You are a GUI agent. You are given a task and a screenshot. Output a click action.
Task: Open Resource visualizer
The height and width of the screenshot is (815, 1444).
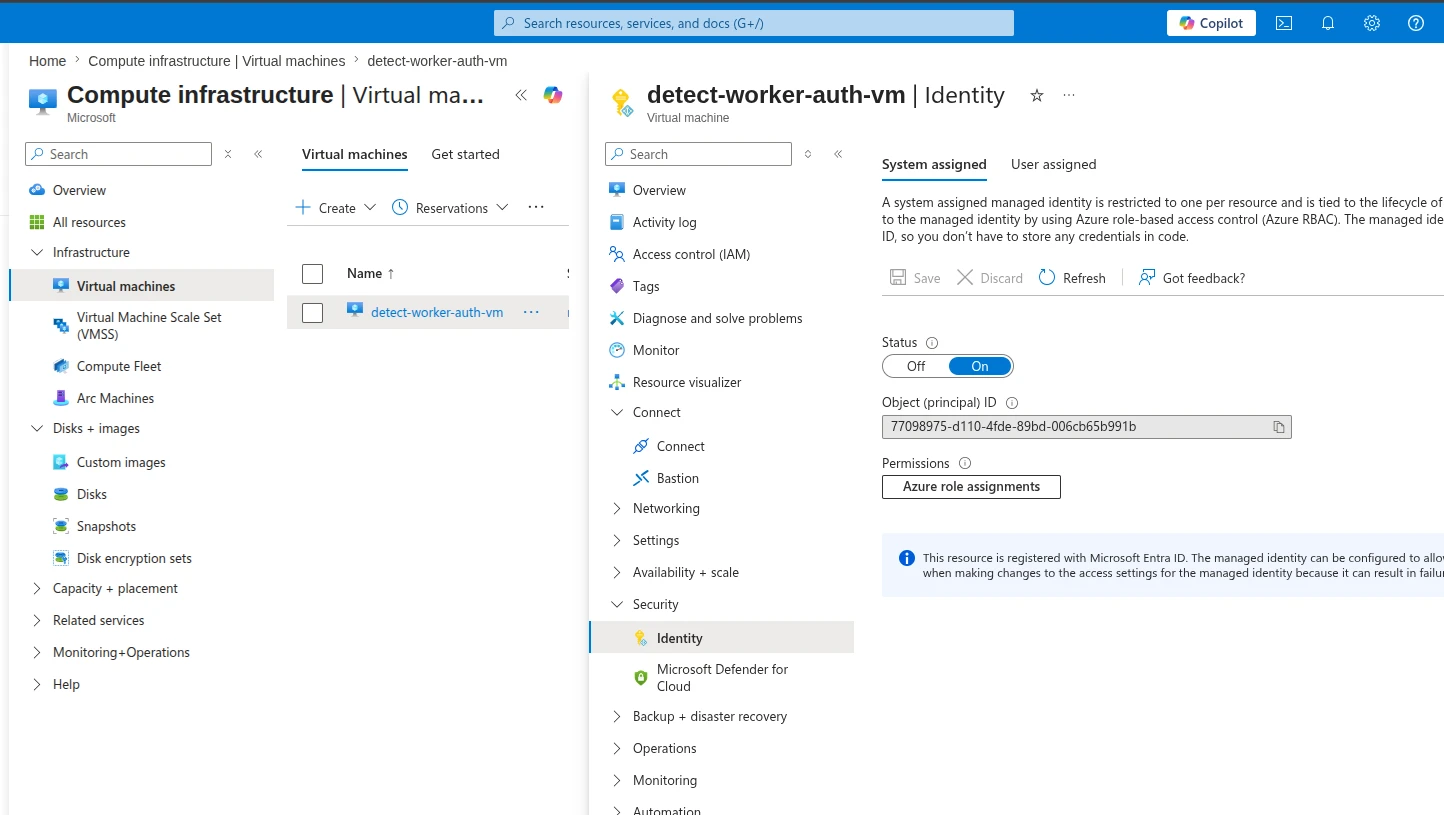pos(687,382)
